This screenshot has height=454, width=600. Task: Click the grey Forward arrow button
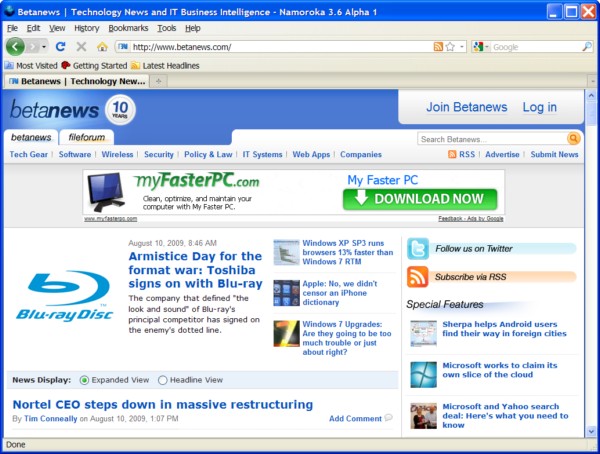33,47
